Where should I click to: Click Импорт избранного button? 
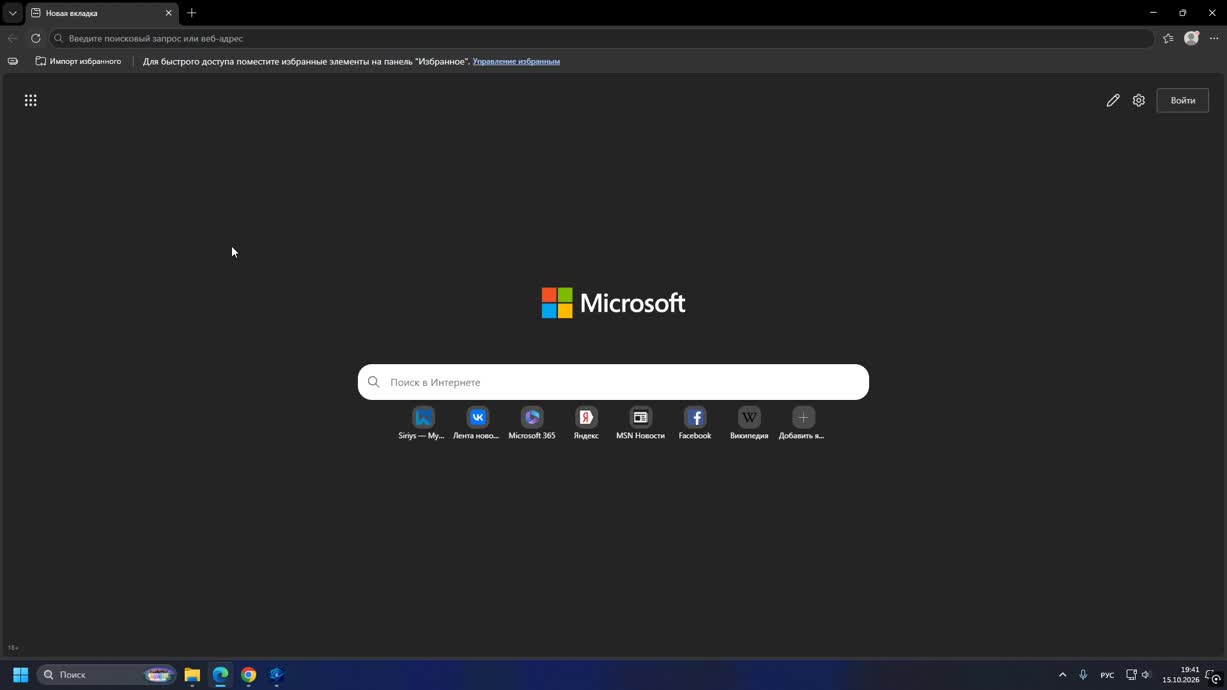coord(78,61)
